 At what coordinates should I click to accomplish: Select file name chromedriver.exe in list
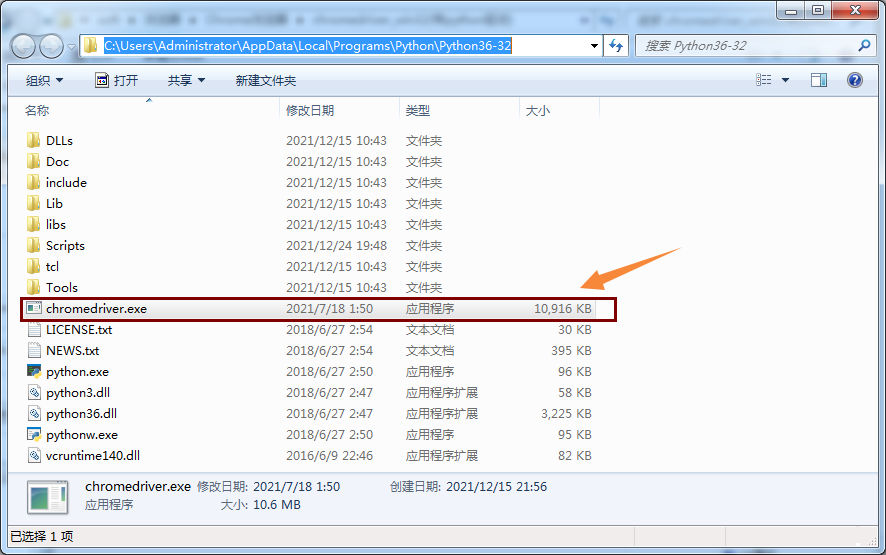[97, 309]
